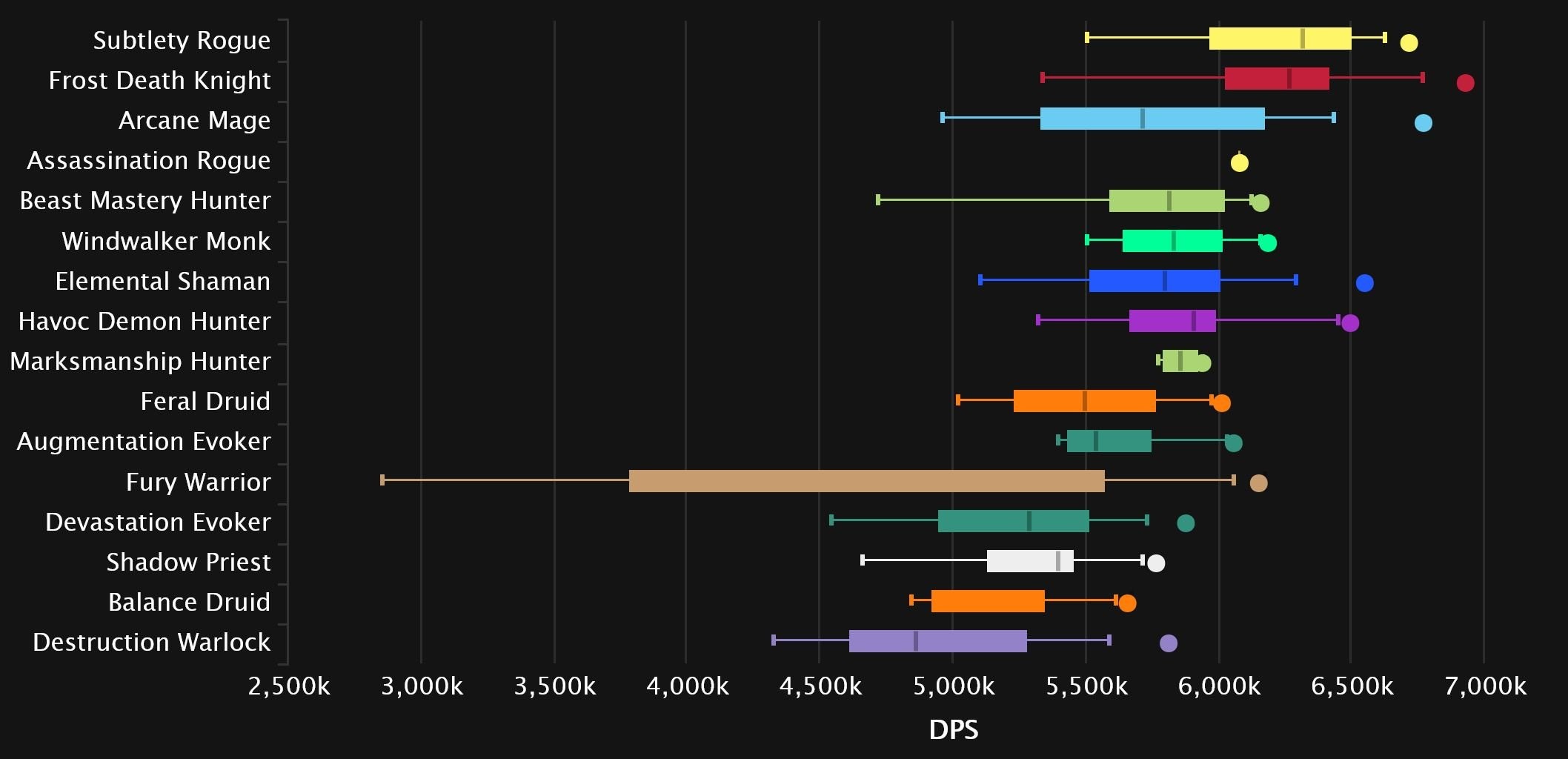Click the Marksmanship Hunter label text
Viewport: 1568px width, 759px height.
click(140, 361)
